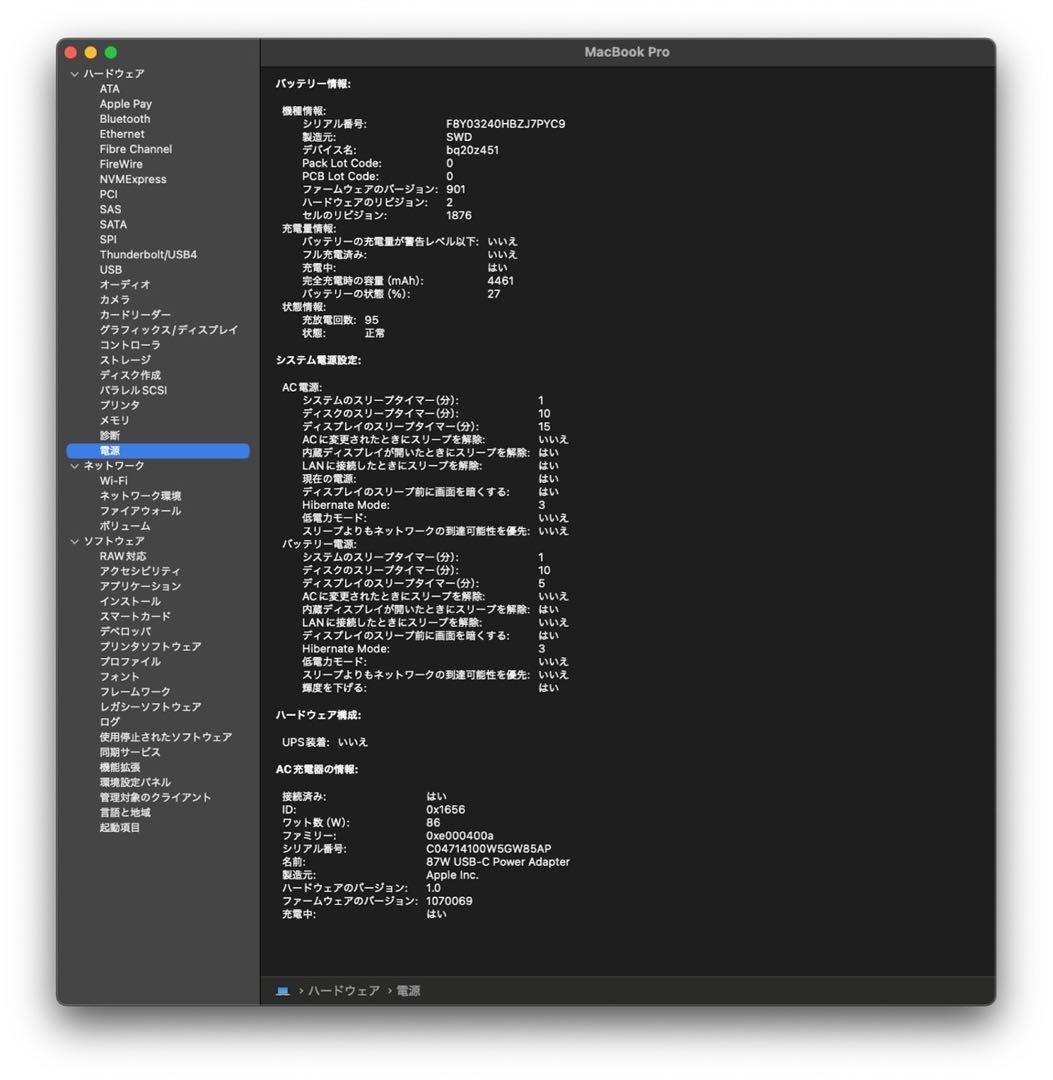Click the device name bq20z451

click(x=472, y=150)
